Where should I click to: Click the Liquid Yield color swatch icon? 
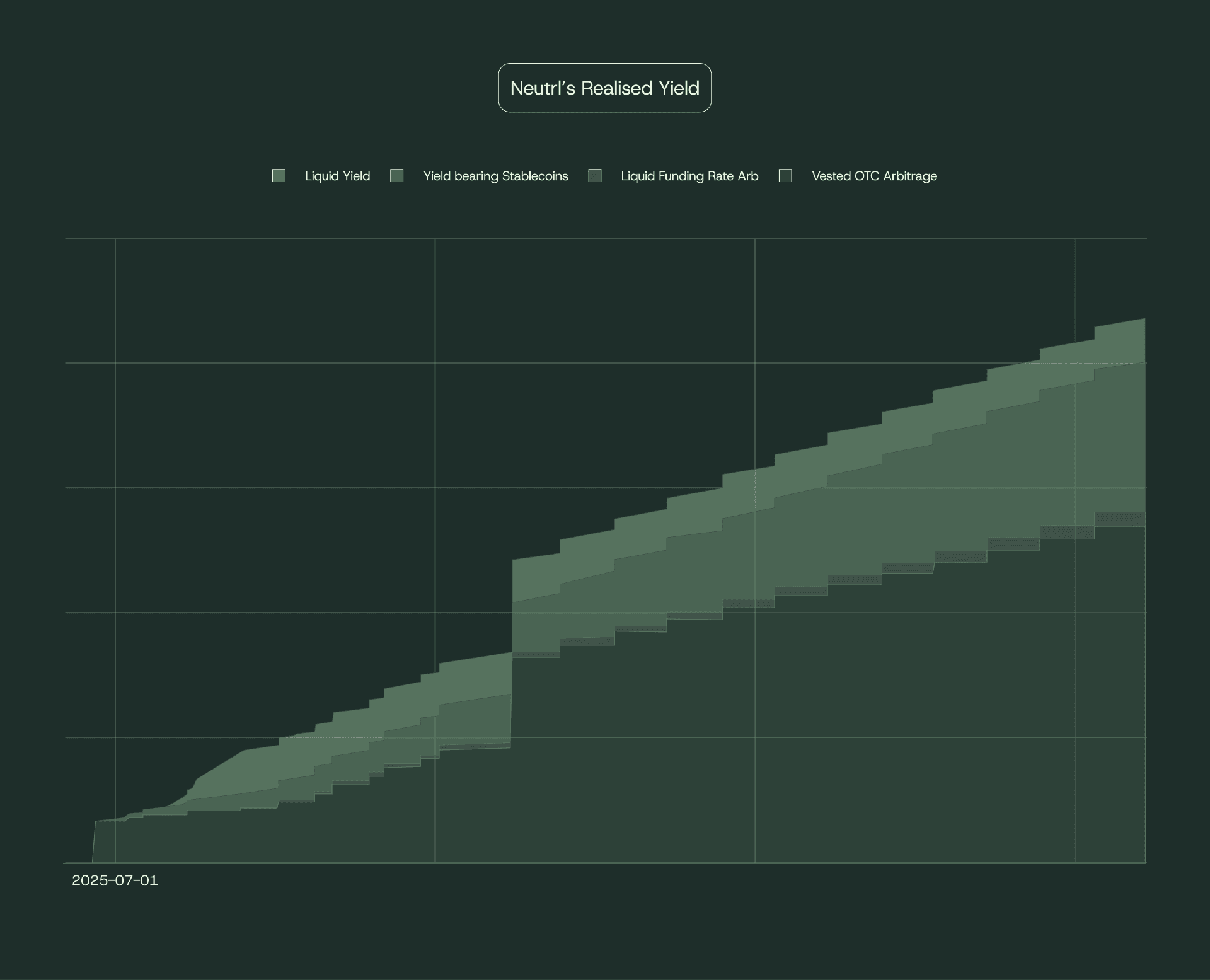point(279,175)
